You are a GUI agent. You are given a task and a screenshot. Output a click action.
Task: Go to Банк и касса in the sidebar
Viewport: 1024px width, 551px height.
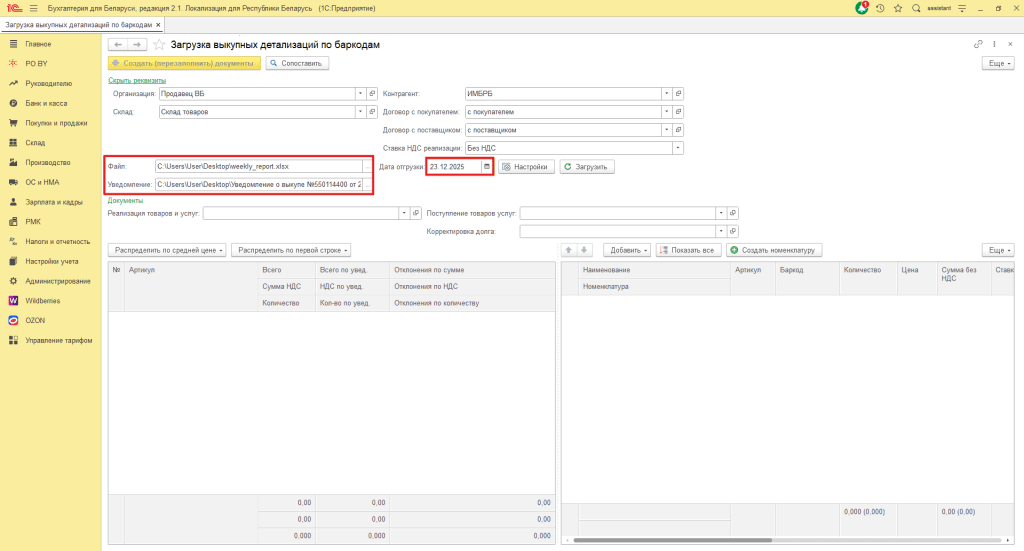tap(45, 103)
